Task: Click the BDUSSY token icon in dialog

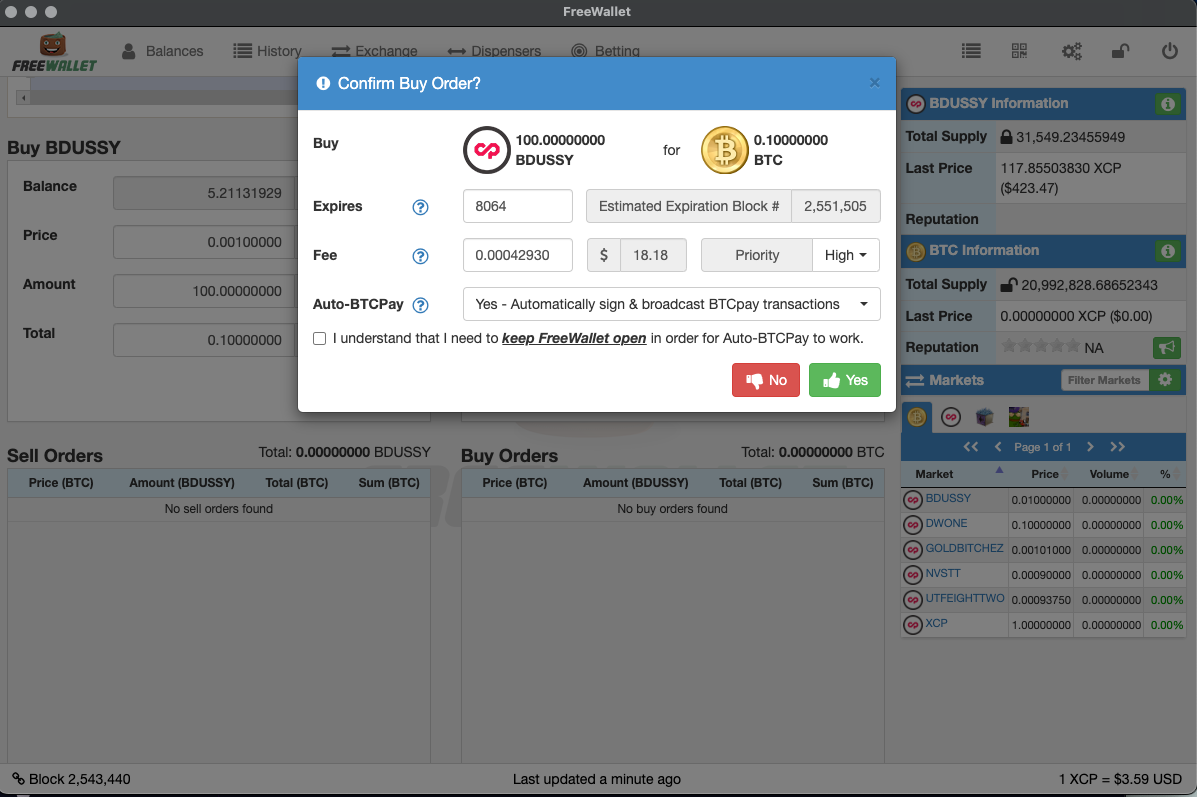Action: pos(486,150)
